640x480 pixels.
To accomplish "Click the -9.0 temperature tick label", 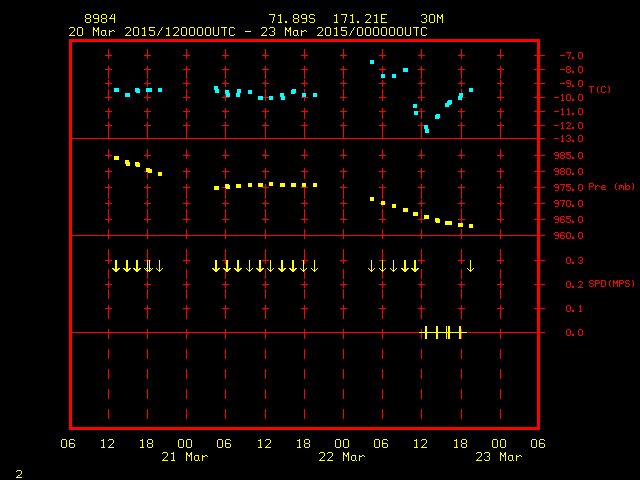I will [571, 84].
